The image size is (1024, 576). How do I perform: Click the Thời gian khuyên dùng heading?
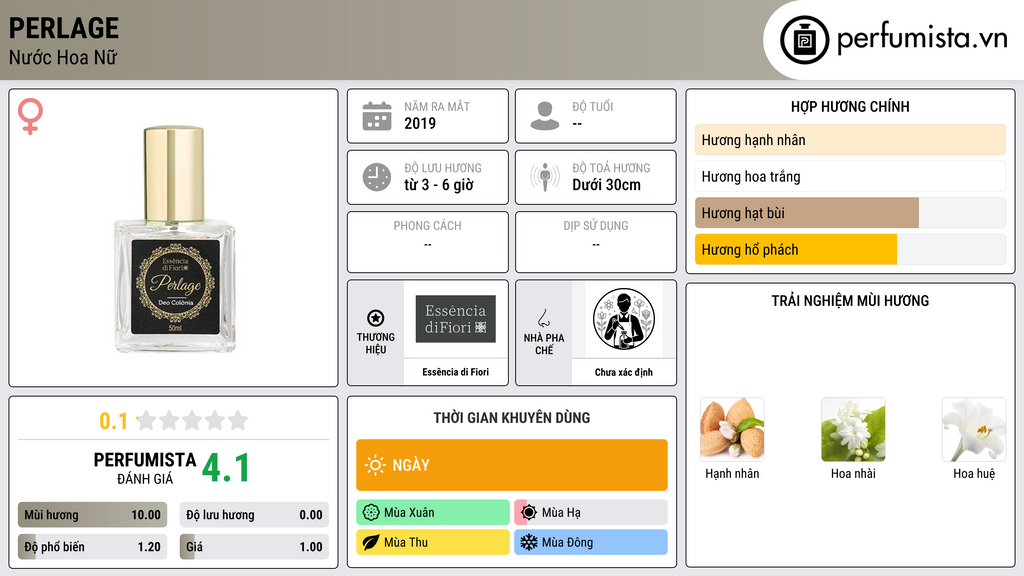[512, 417]
